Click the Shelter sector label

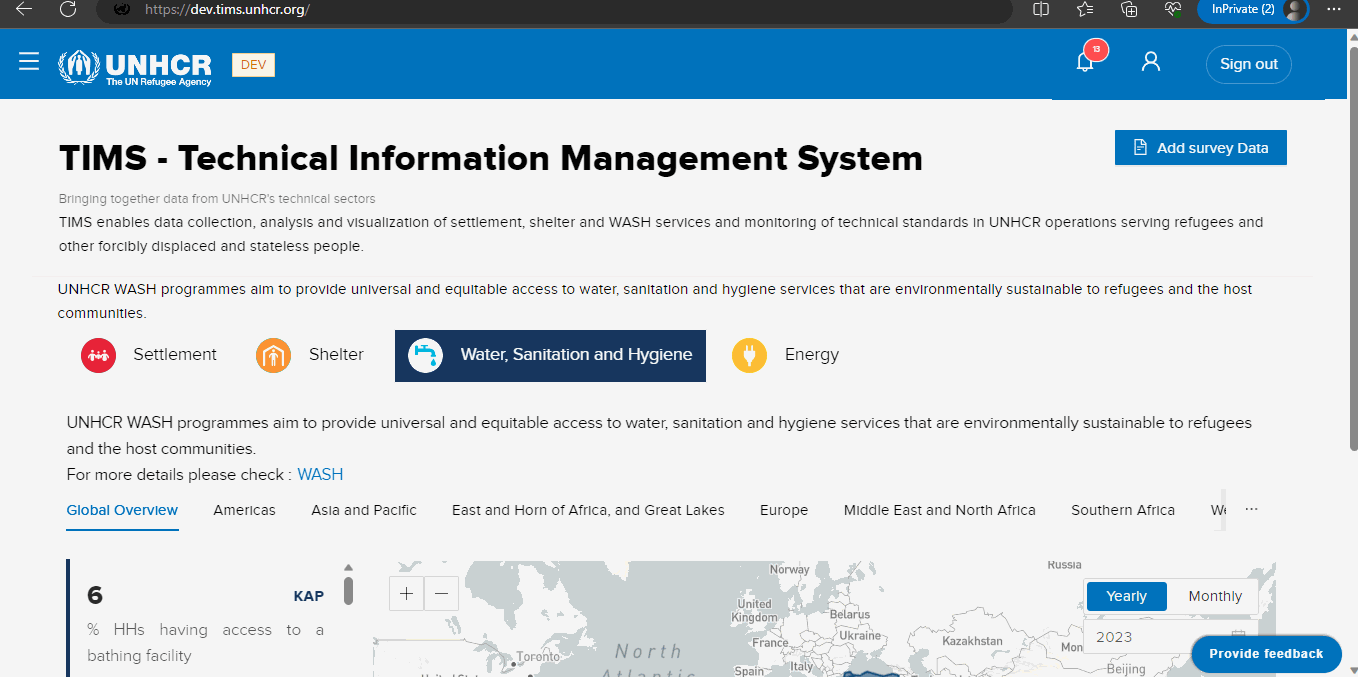336,355
